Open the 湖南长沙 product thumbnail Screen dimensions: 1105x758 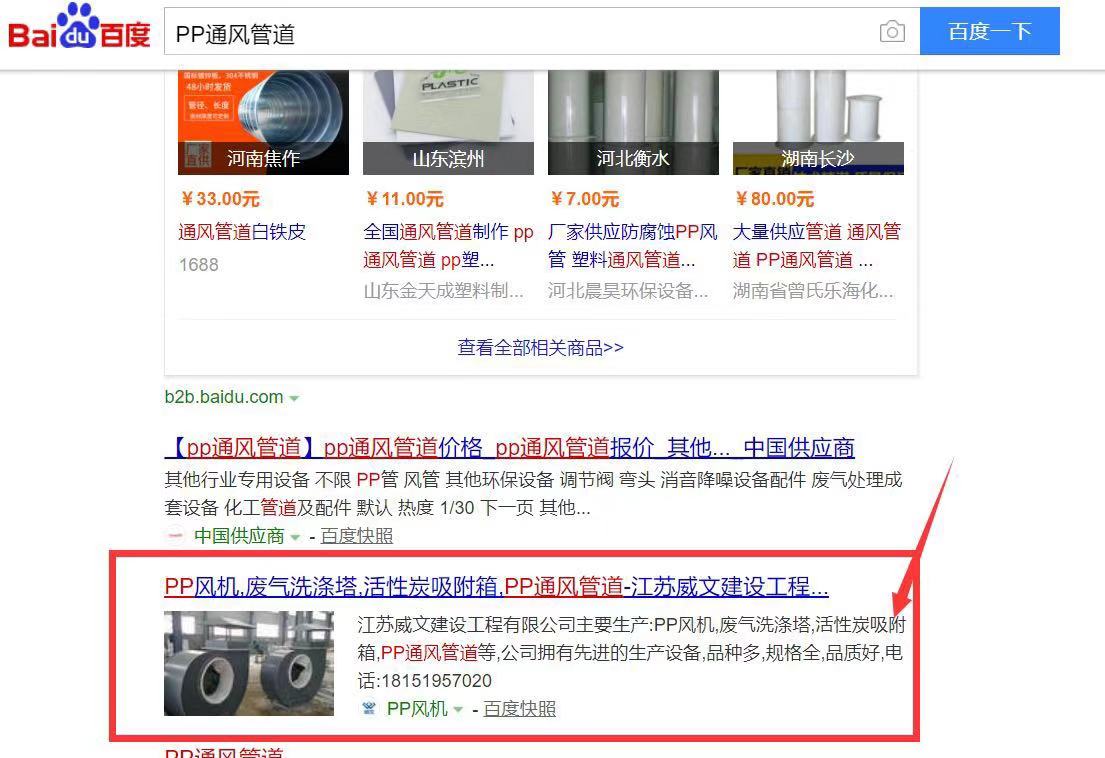[x=818, y=122]
